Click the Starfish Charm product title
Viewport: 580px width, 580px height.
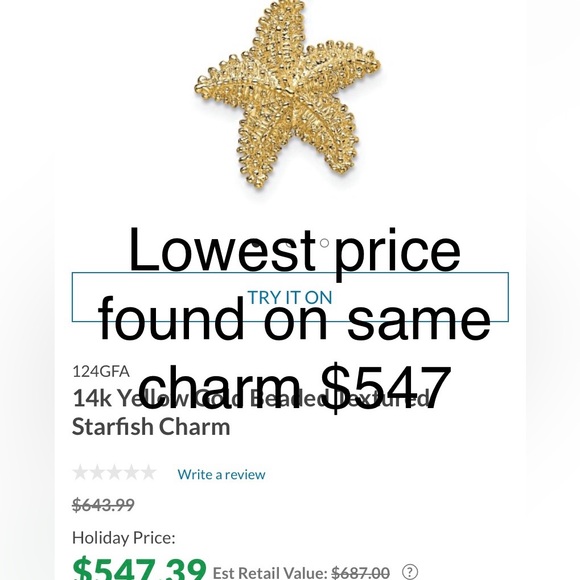(x=251, y=412)
